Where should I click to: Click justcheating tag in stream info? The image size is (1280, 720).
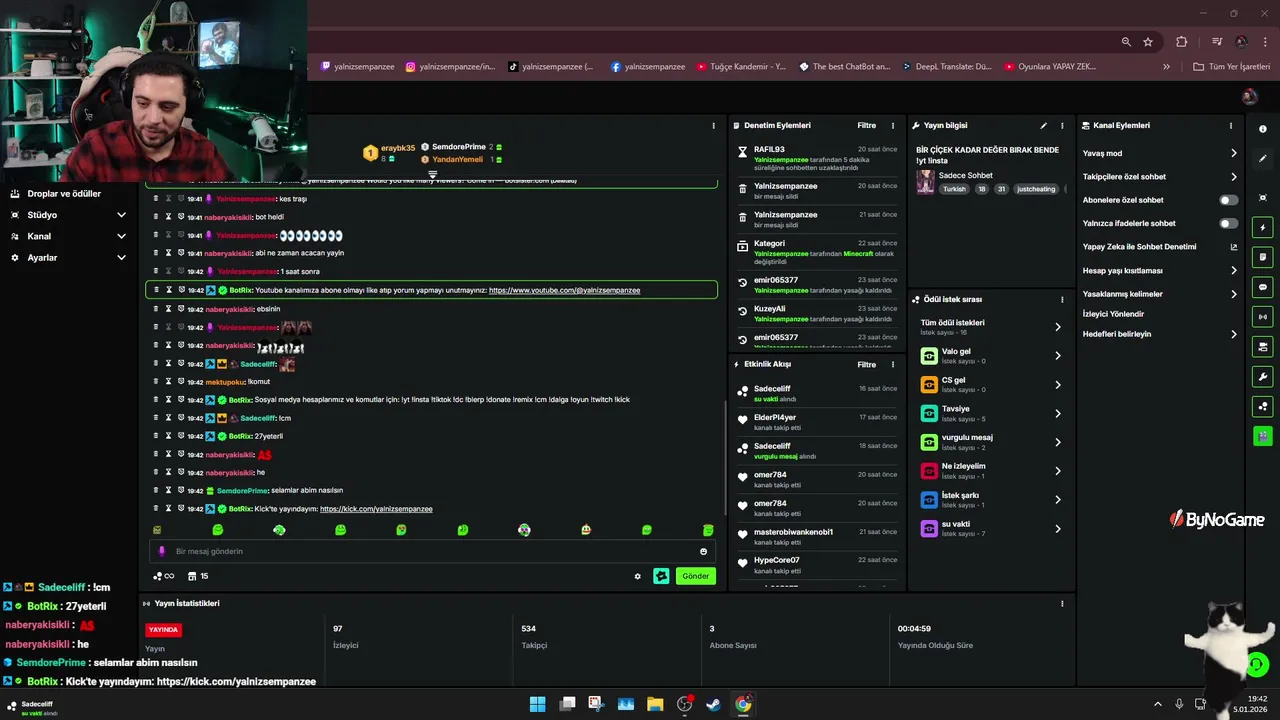1036,189
